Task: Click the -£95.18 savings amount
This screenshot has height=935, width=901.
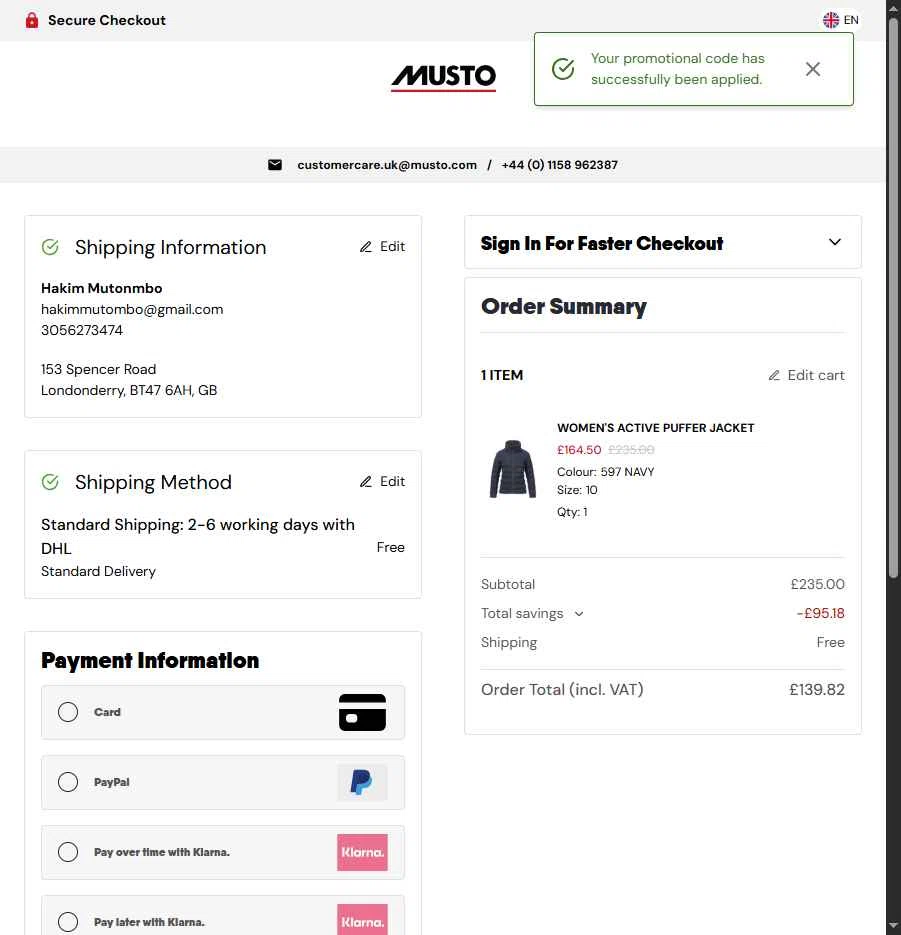Action: [x=820, y=614]
